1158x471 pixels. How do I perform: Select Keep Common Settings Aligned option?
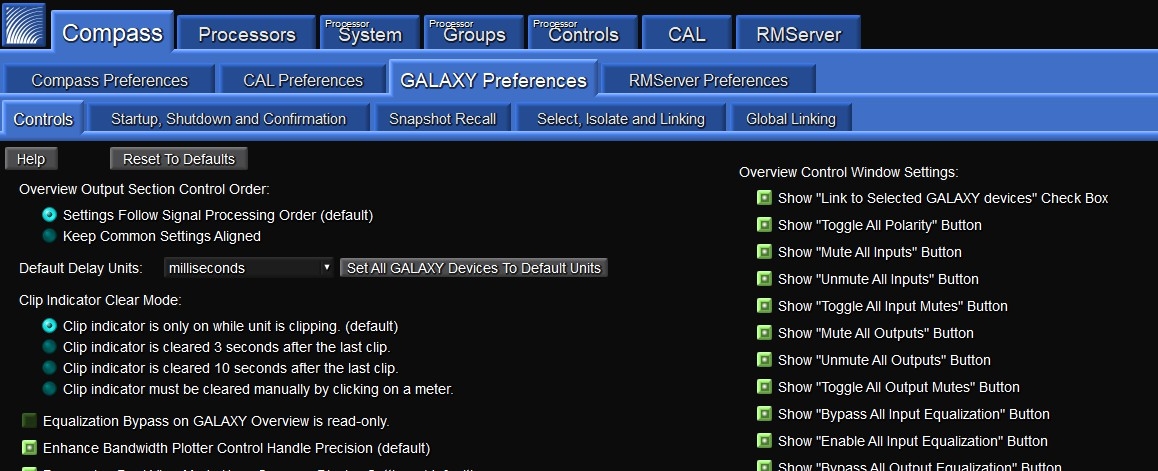tap(49, 237)
